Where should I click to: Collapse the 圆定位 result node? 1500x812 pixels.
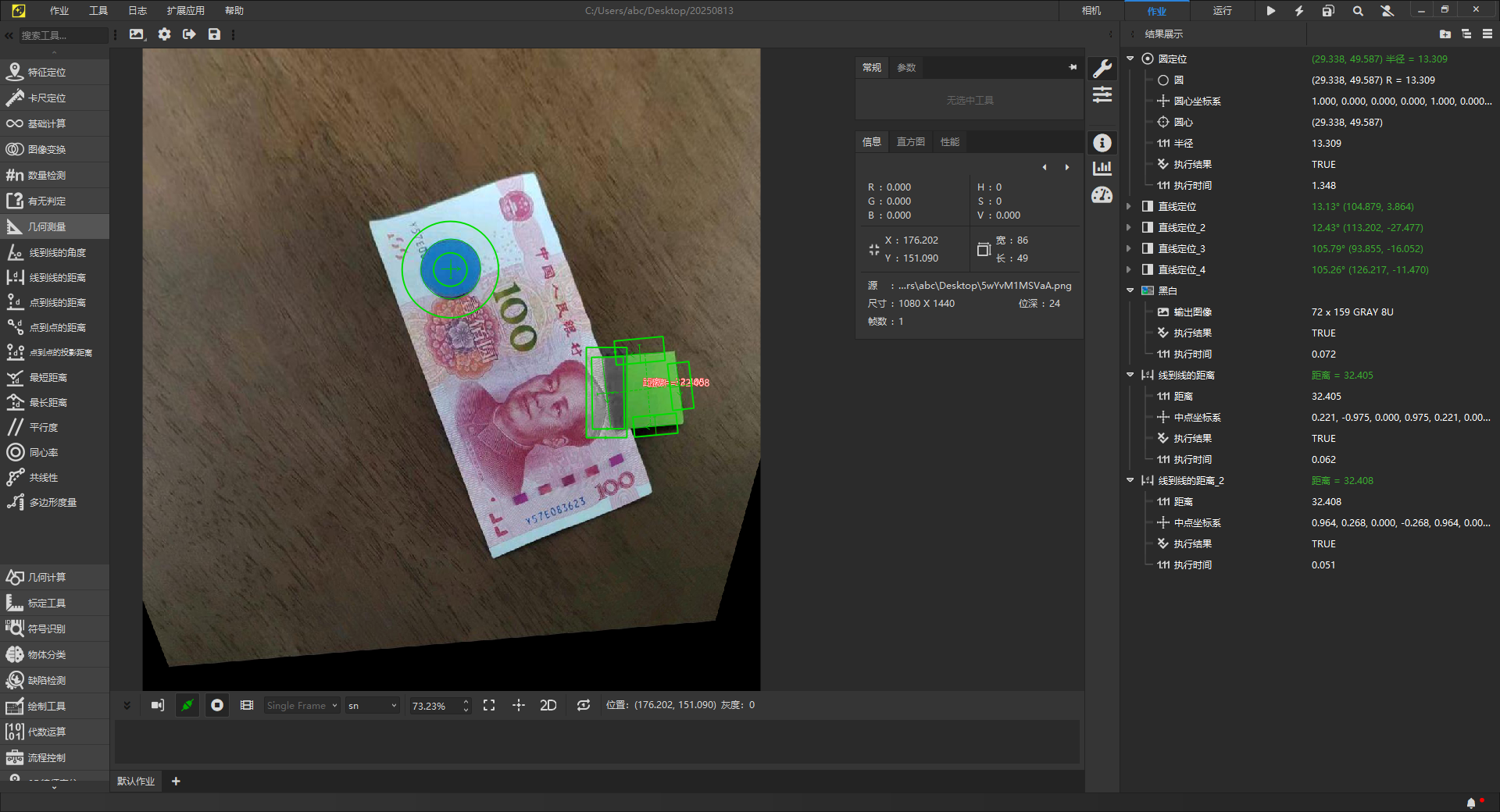point(1130,59)
